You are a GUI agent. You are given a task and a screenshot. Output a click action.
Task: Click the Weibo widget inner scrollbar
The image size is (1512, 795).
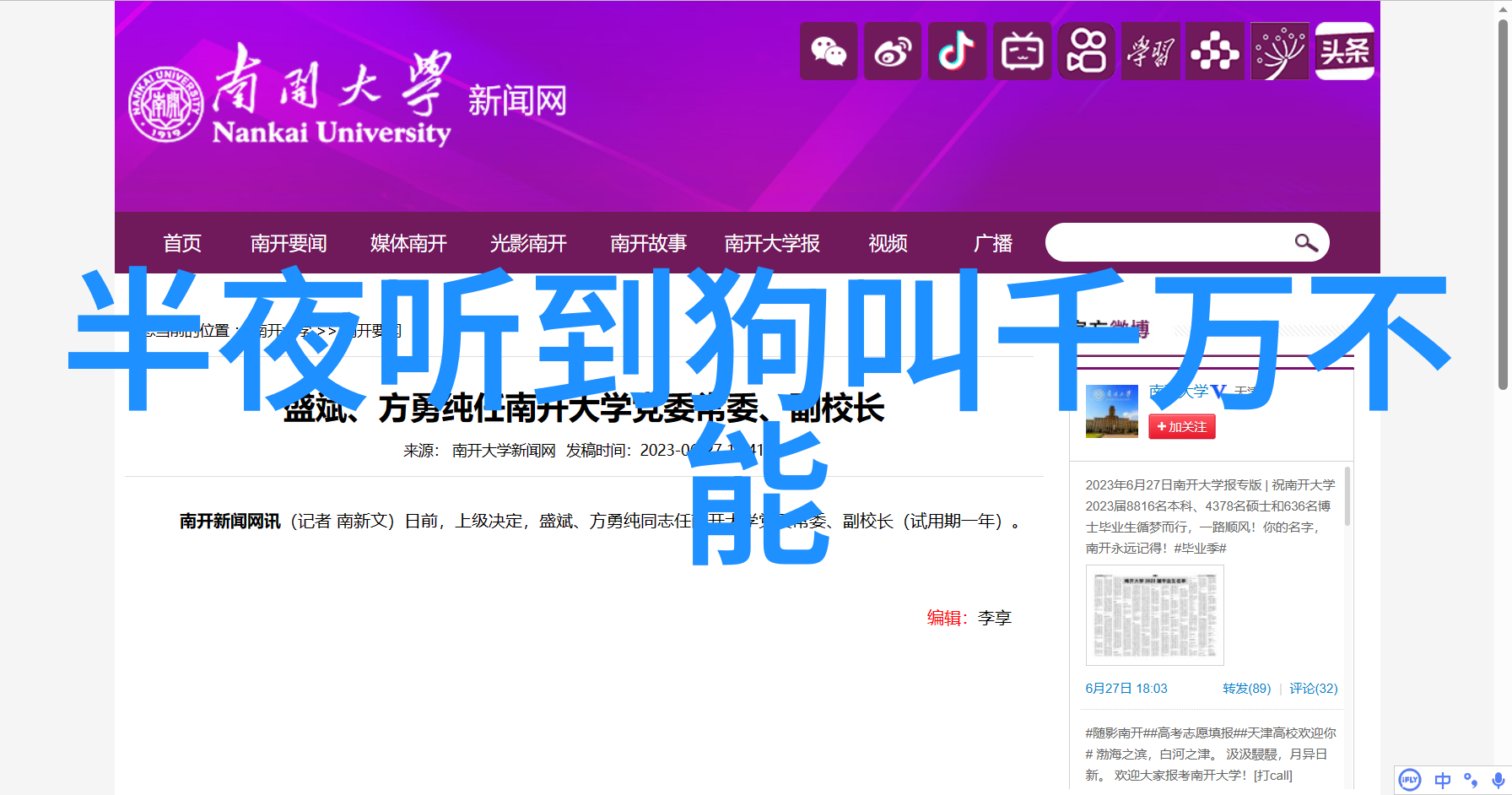point(1347,496)
